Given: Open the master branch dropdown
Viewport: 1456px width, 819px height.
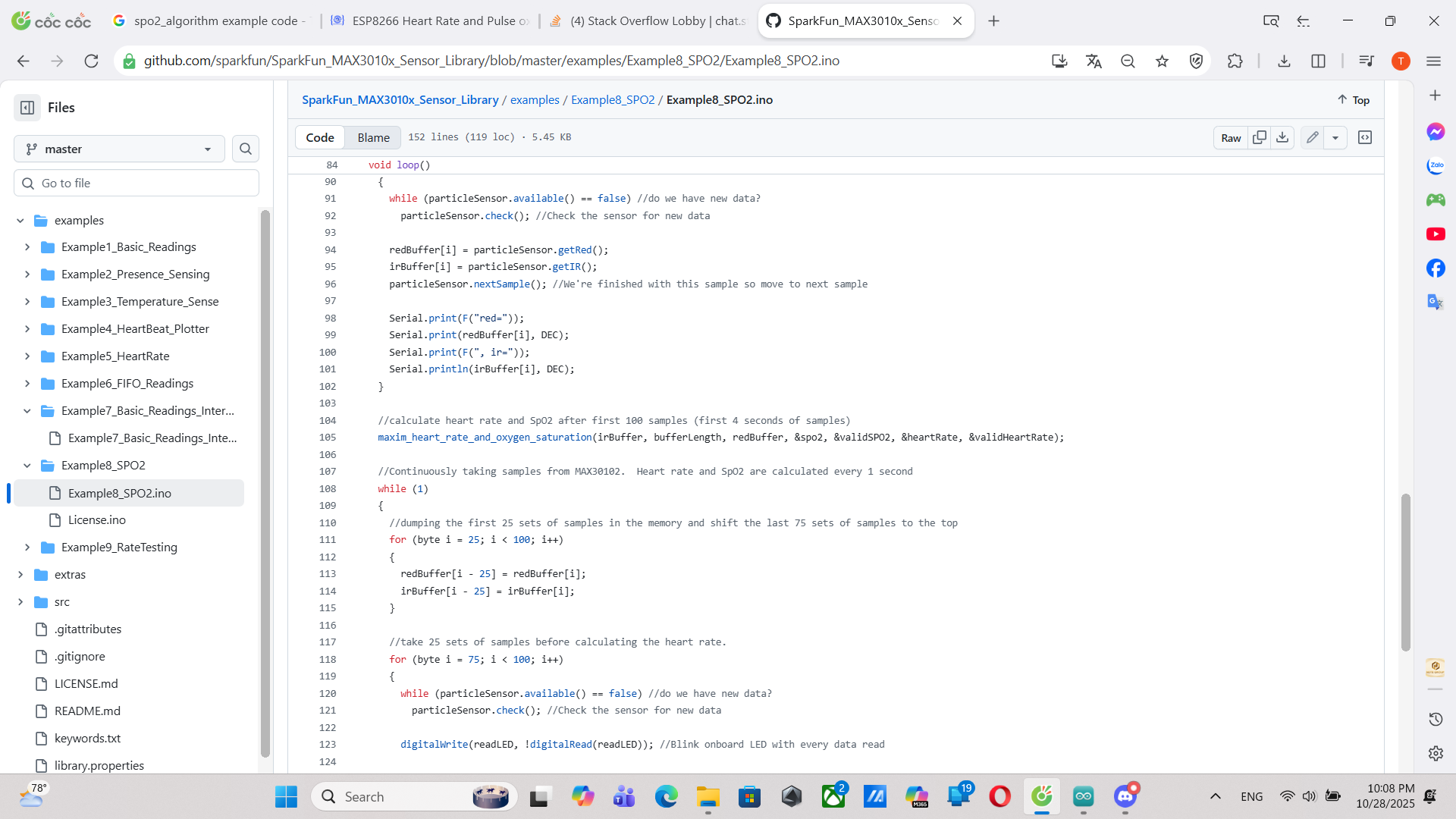Looking at the screenshot, I should click(x=119, y=149).
